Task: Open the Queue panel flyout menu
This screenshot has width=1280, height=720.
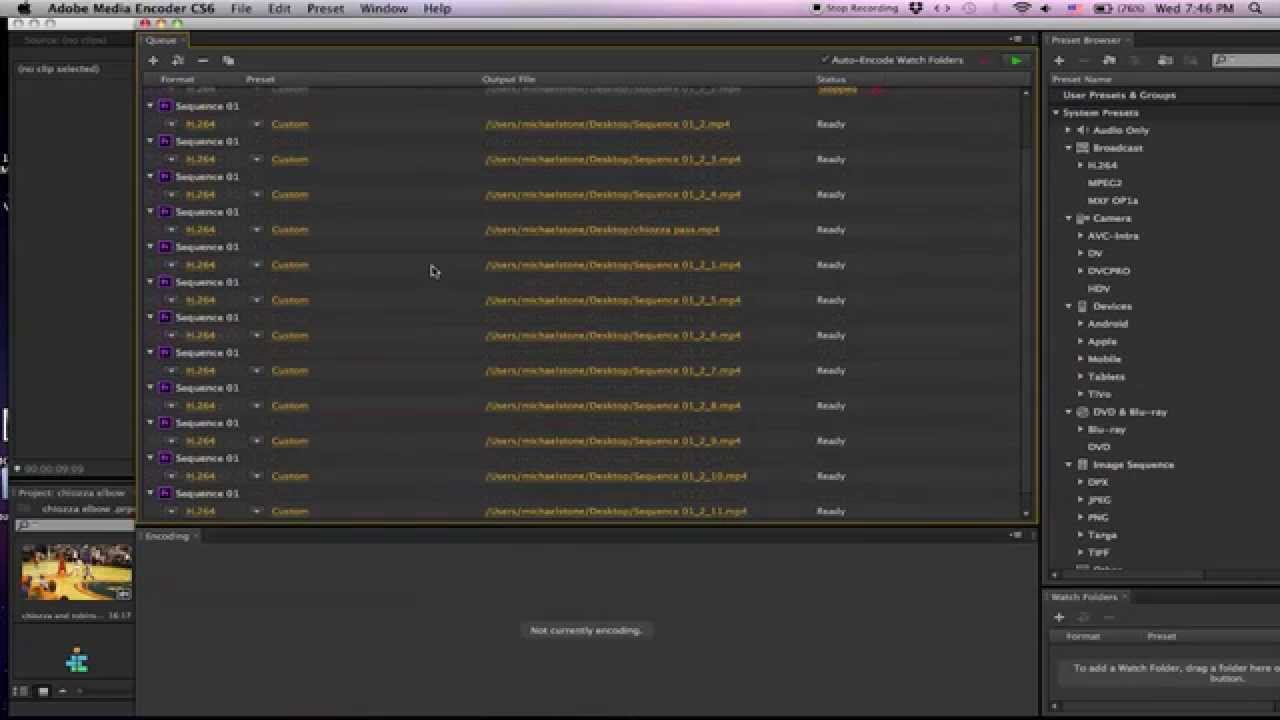Action: [1017, 40]
